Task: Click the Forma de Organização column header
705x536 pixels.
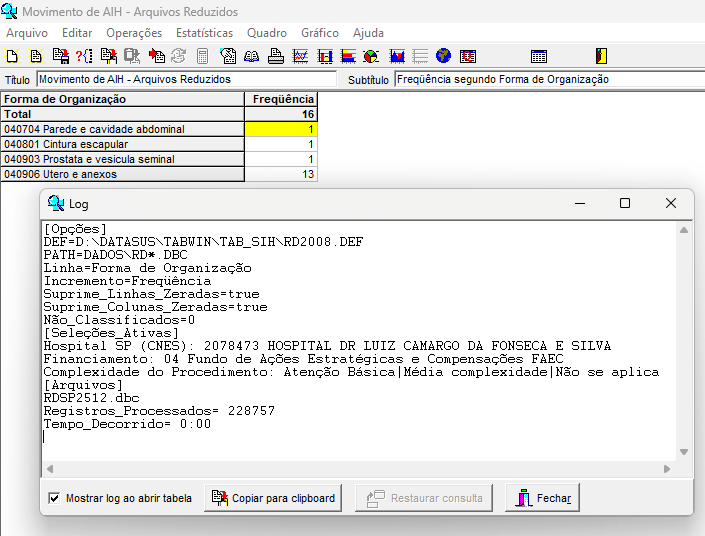Action: pyautogui.click(x=122, y=99)
